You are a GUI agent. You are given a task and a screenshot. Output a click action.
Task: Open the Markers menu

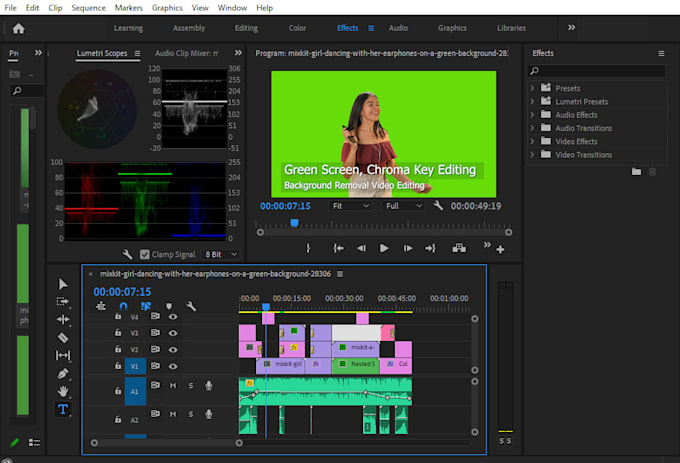pyautogui.click(x=129, y=8)
